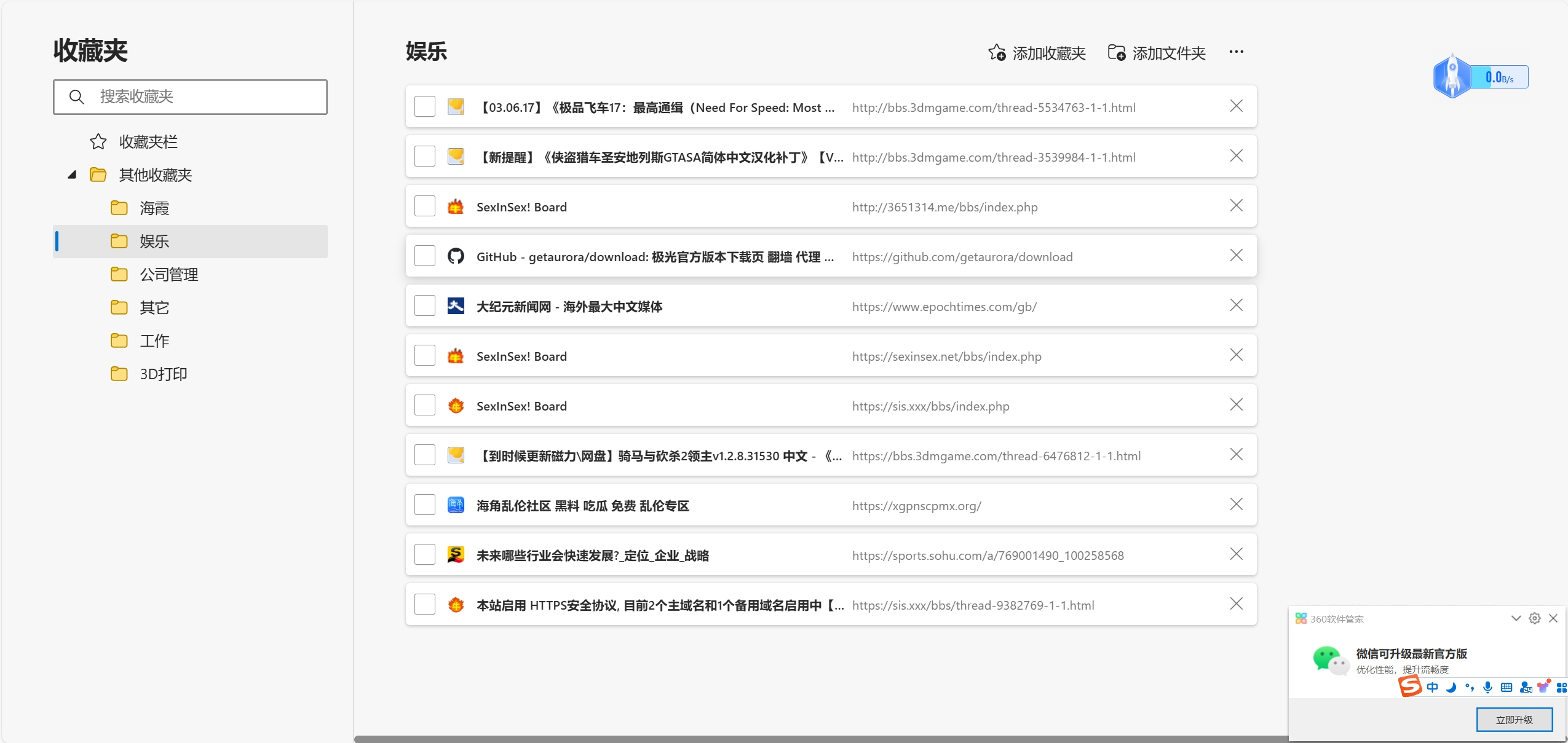The height and width of the screenshot is (743, 1568).
Task: Delete the 海角乱伦社区 bookmark with X
Action: (1236, 504)
